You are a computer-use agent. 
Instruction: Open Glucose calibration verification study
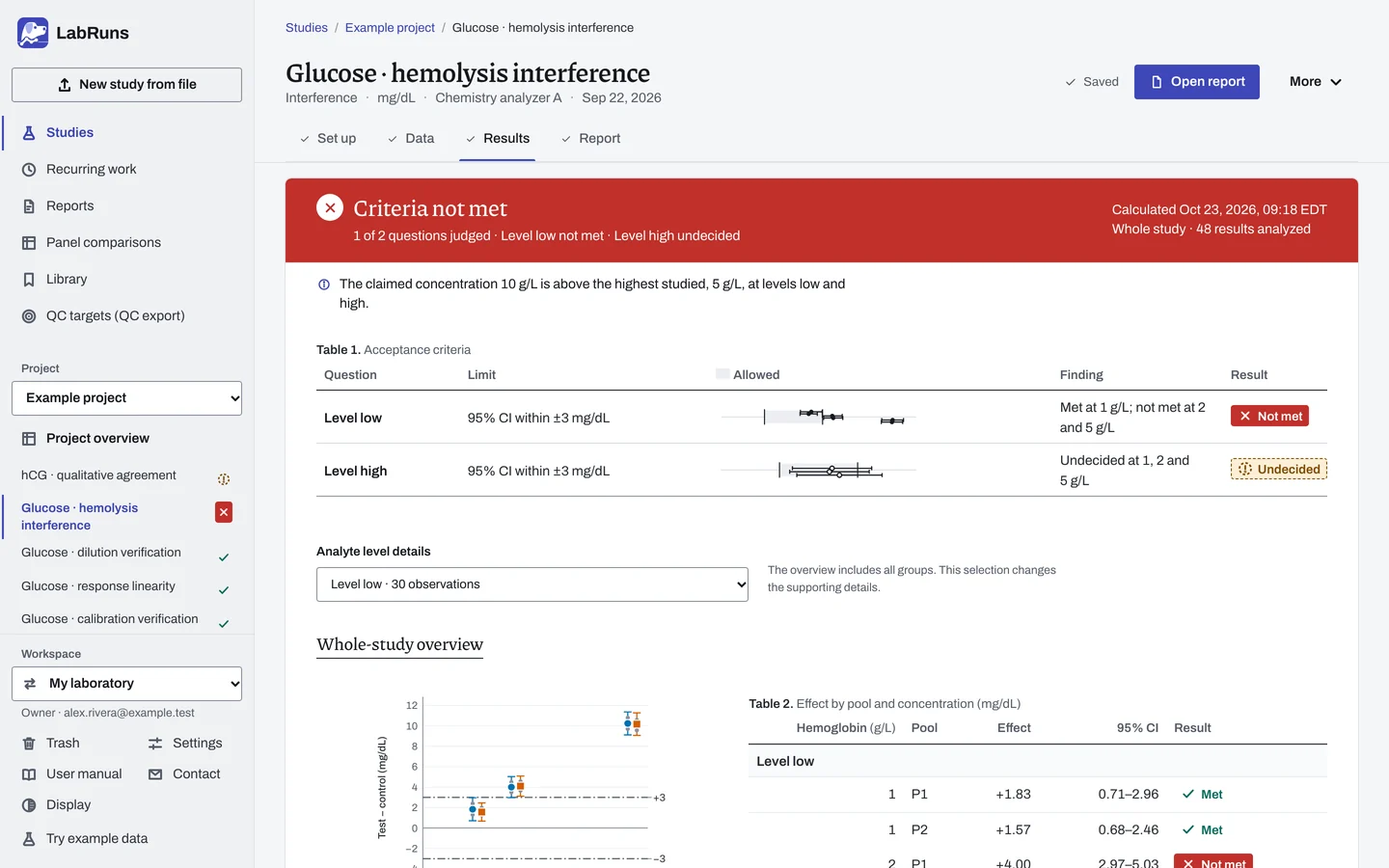click(x=126, y=619)
